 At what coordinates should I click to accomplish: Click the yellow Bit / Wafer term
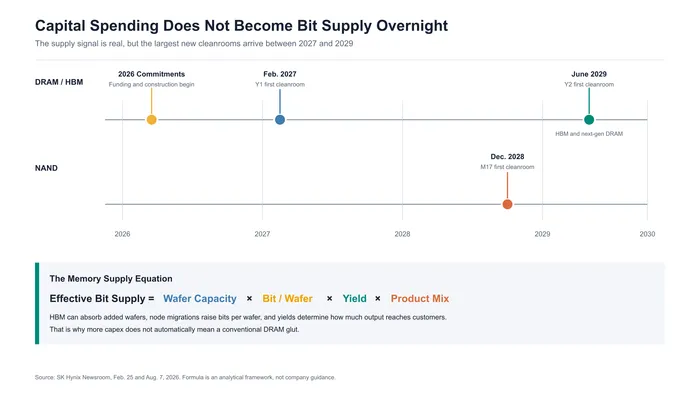click(288, 299)
